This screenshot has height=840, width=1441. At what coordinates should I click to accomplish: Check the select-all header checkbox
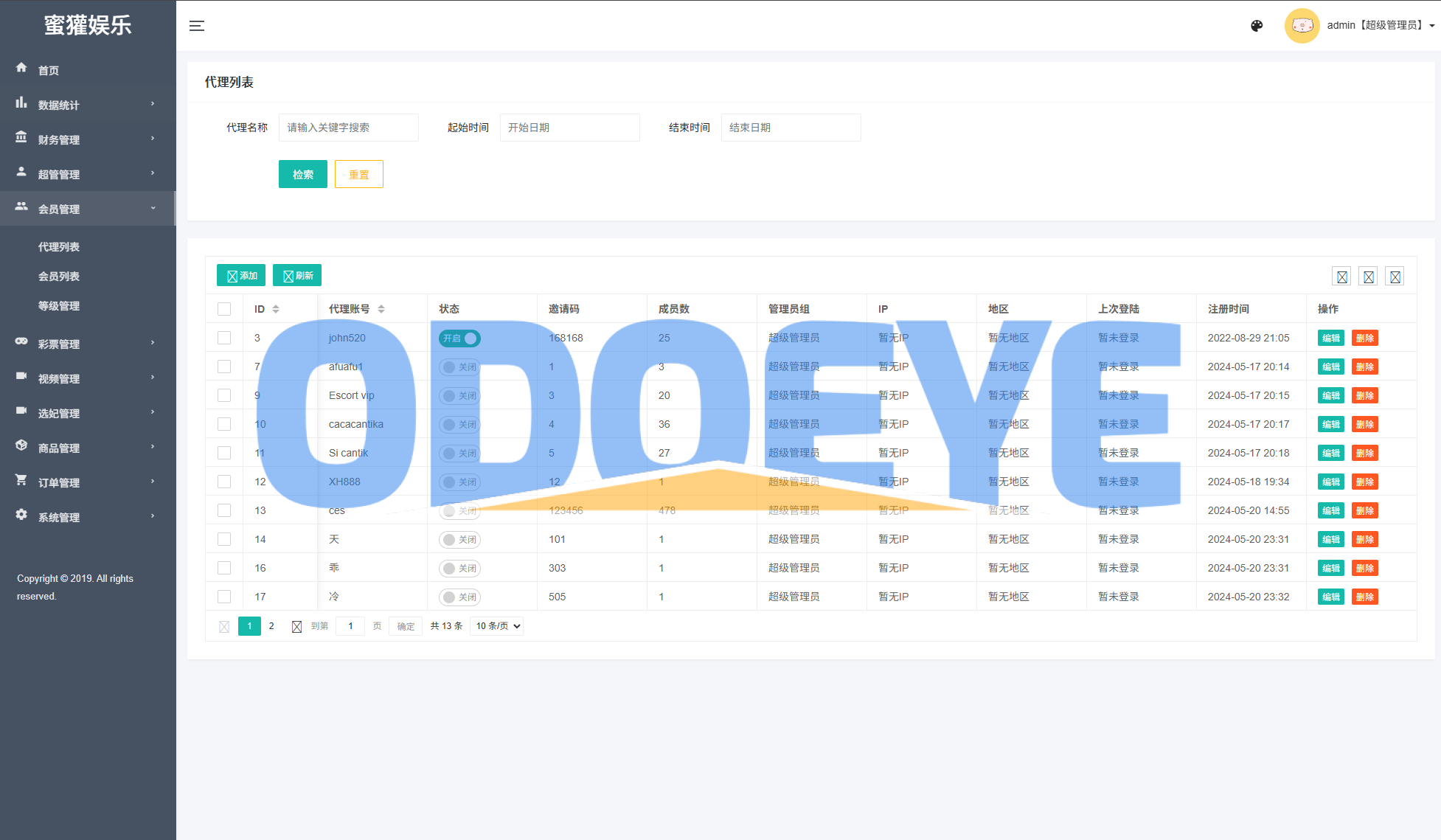tap(224, 309)
